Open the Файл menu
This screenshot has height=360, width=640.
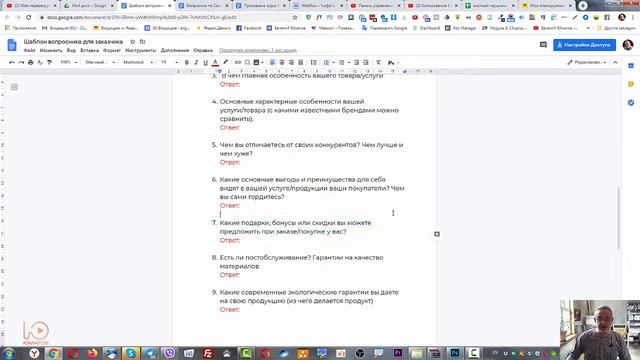[x=29, y=50]
